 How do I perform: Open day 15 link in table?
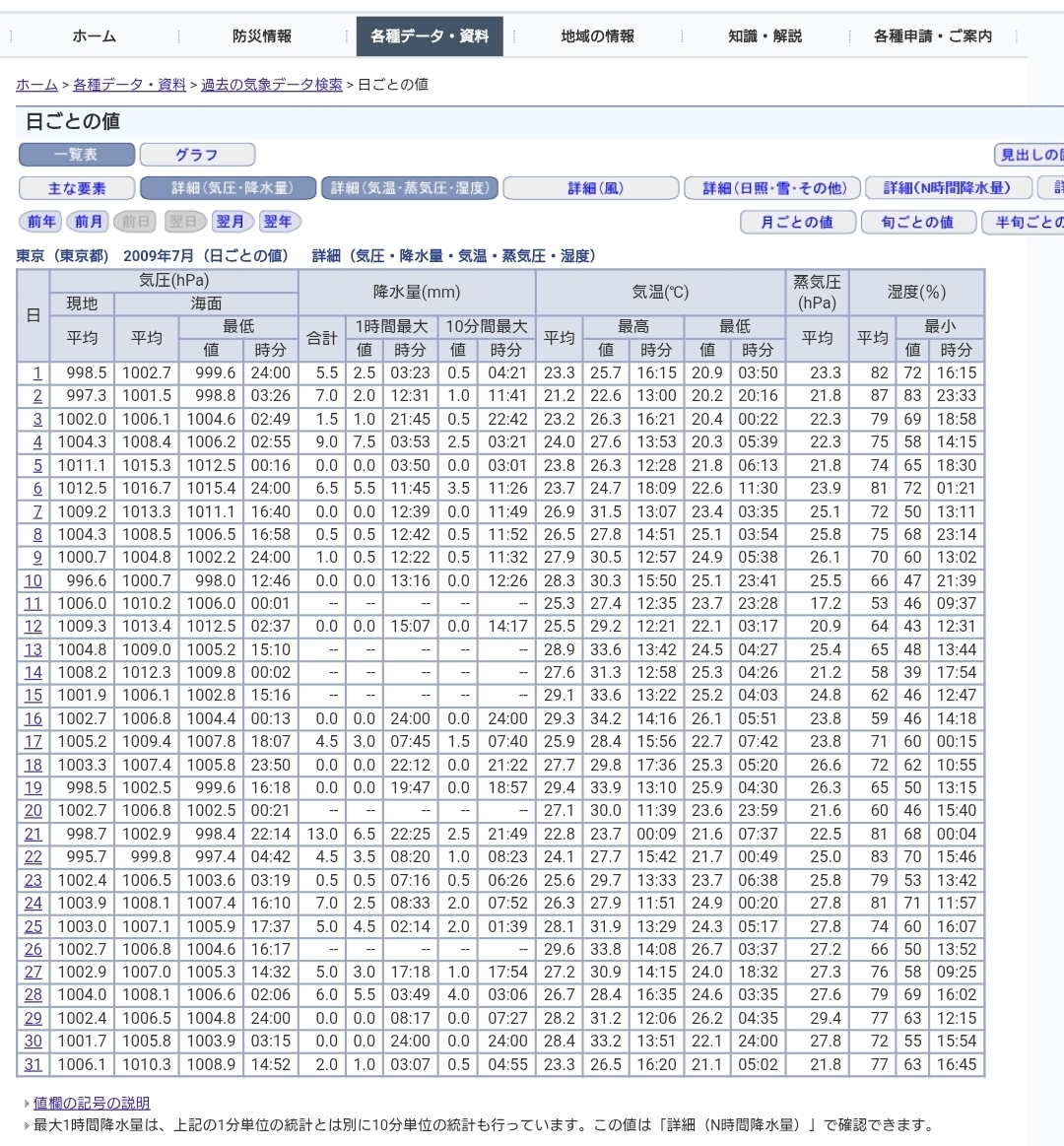(x=33, y=696)
